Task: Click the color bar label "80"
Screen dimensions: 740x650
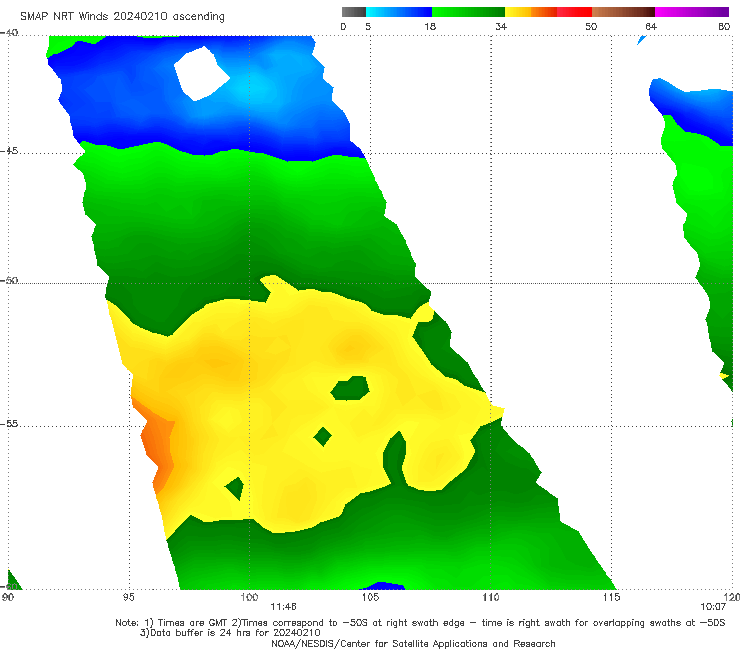Action: pyautogui.click(x=724, y=26)
